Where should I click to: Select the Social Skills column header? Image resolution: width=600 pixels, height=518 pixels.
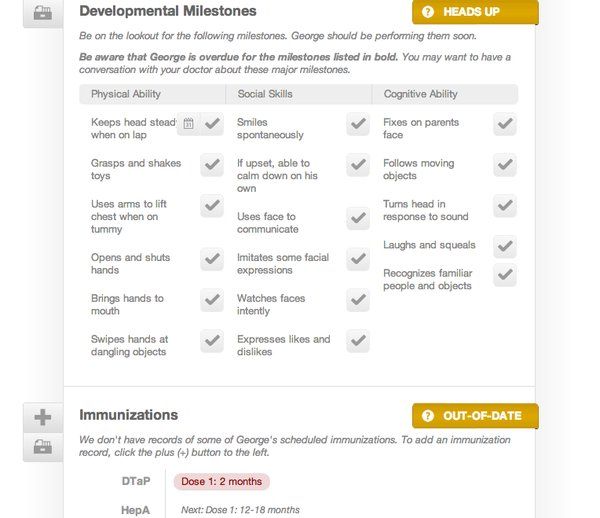point(299,94)
